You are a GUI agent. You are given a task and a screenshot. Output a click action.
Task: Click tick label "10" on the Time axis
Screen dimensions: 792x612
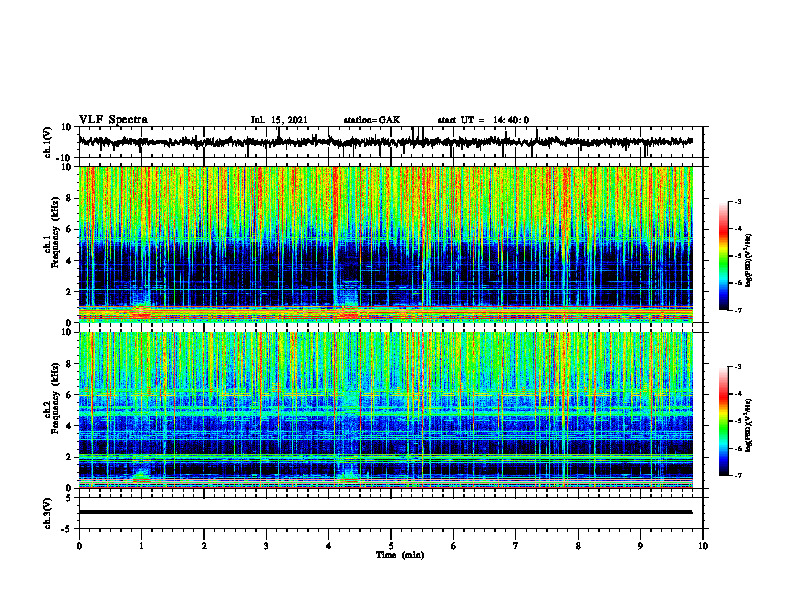703,546
